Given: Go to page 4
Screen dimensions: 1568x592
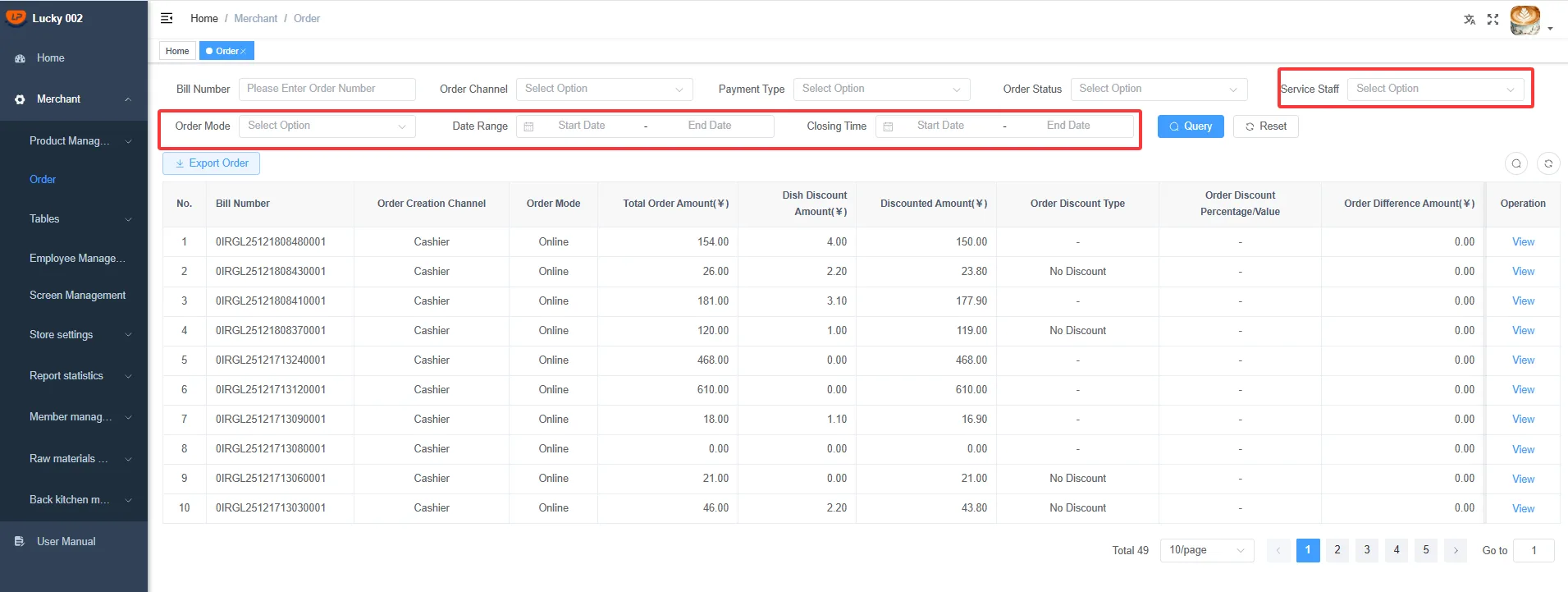Looking at the screenshot, I should pyautogui.click(x=1397, y=550).
